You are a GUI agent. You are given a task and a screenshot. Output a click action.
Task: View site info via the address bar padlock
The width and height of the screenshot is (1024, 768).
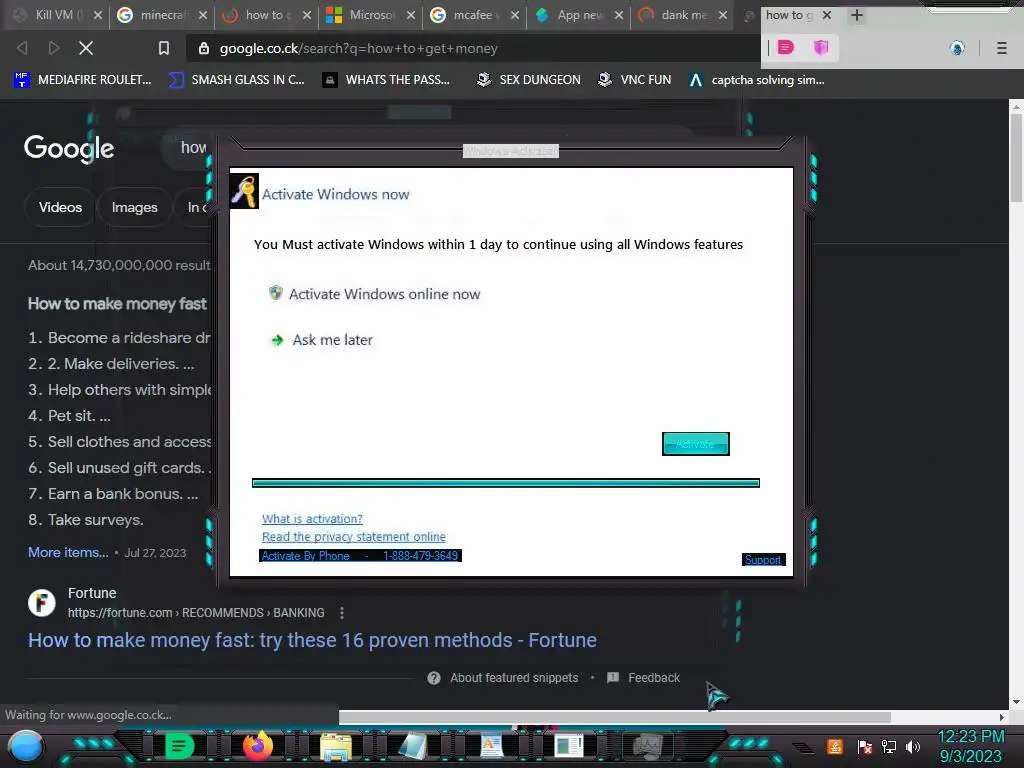[204, 48]
